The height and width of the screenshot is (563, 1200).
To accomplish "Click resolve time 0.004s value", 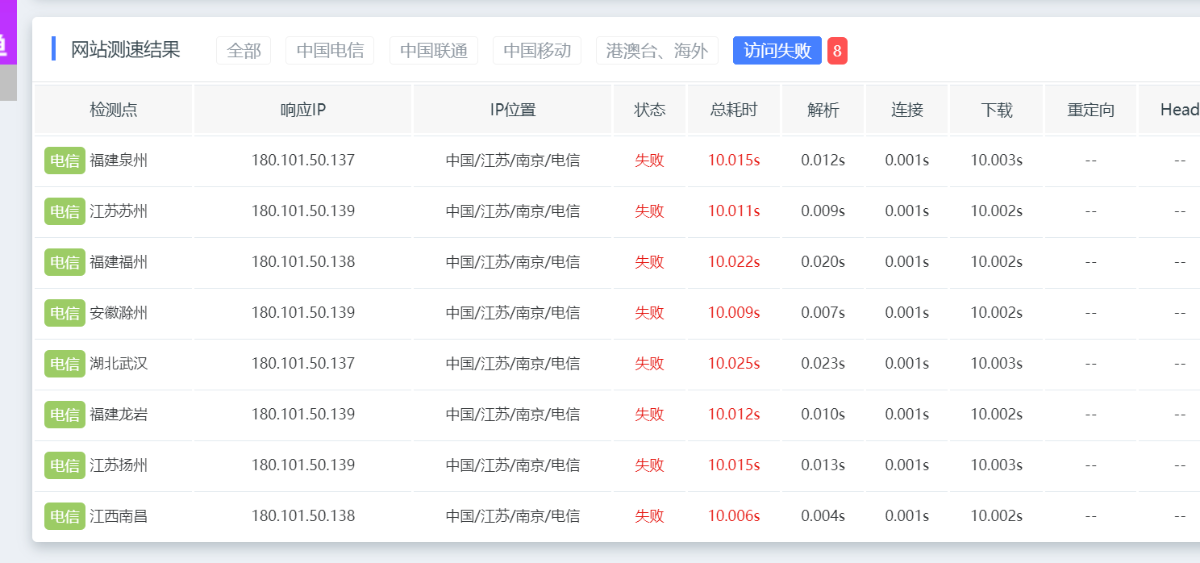I will tap(823, 516).
